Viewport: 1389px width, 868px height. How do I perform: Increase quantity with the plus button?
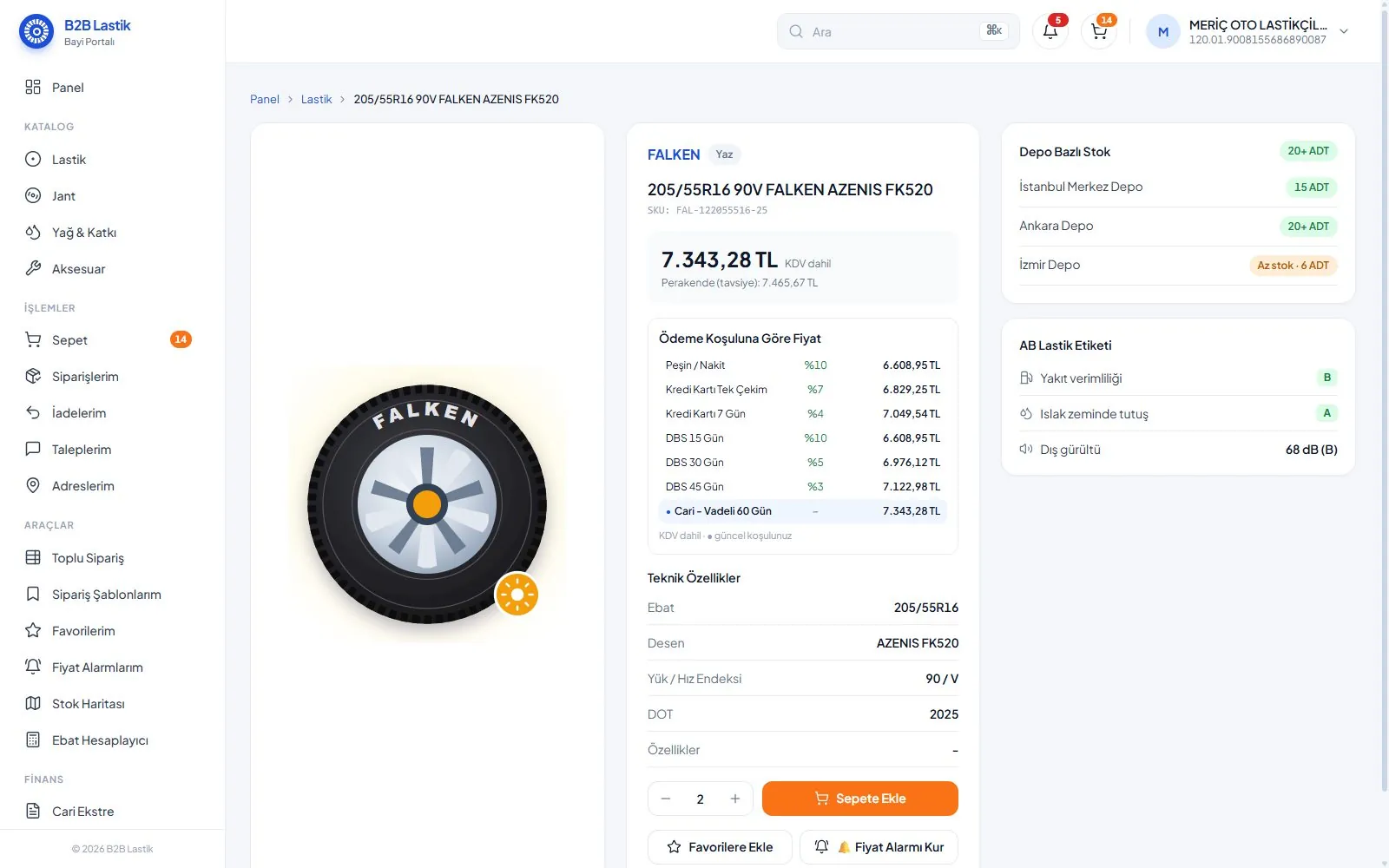point(735,799)
